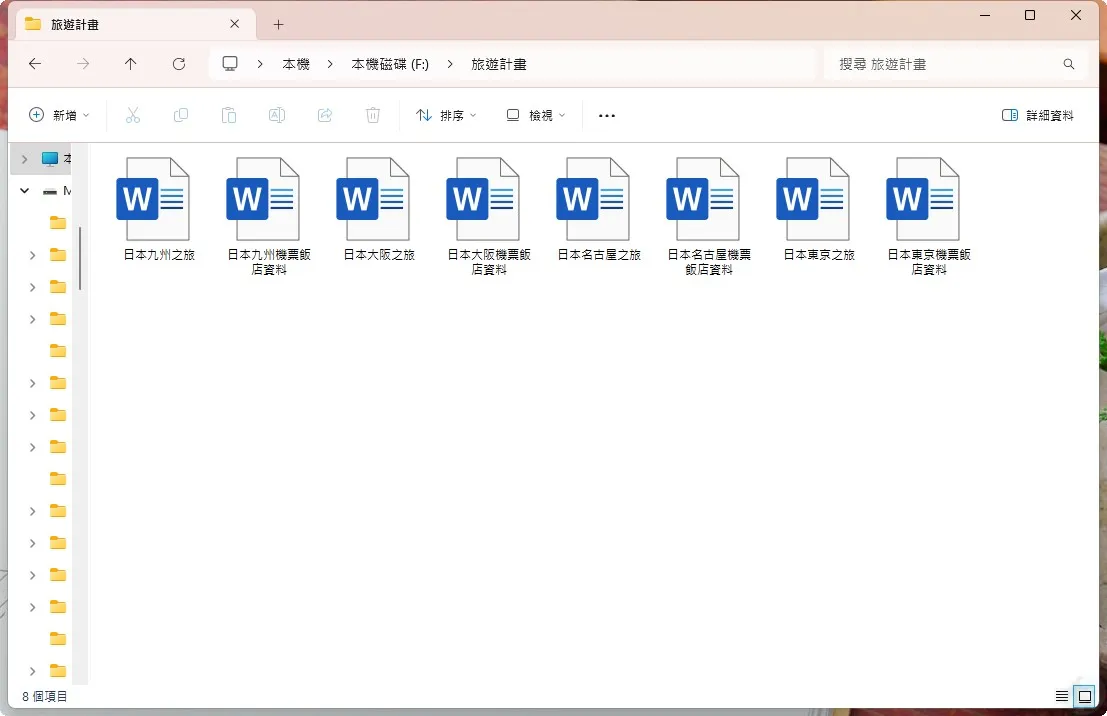1107x716 pixels.
Task: Click the search magnifier icon
Action: pos(1069,64)
